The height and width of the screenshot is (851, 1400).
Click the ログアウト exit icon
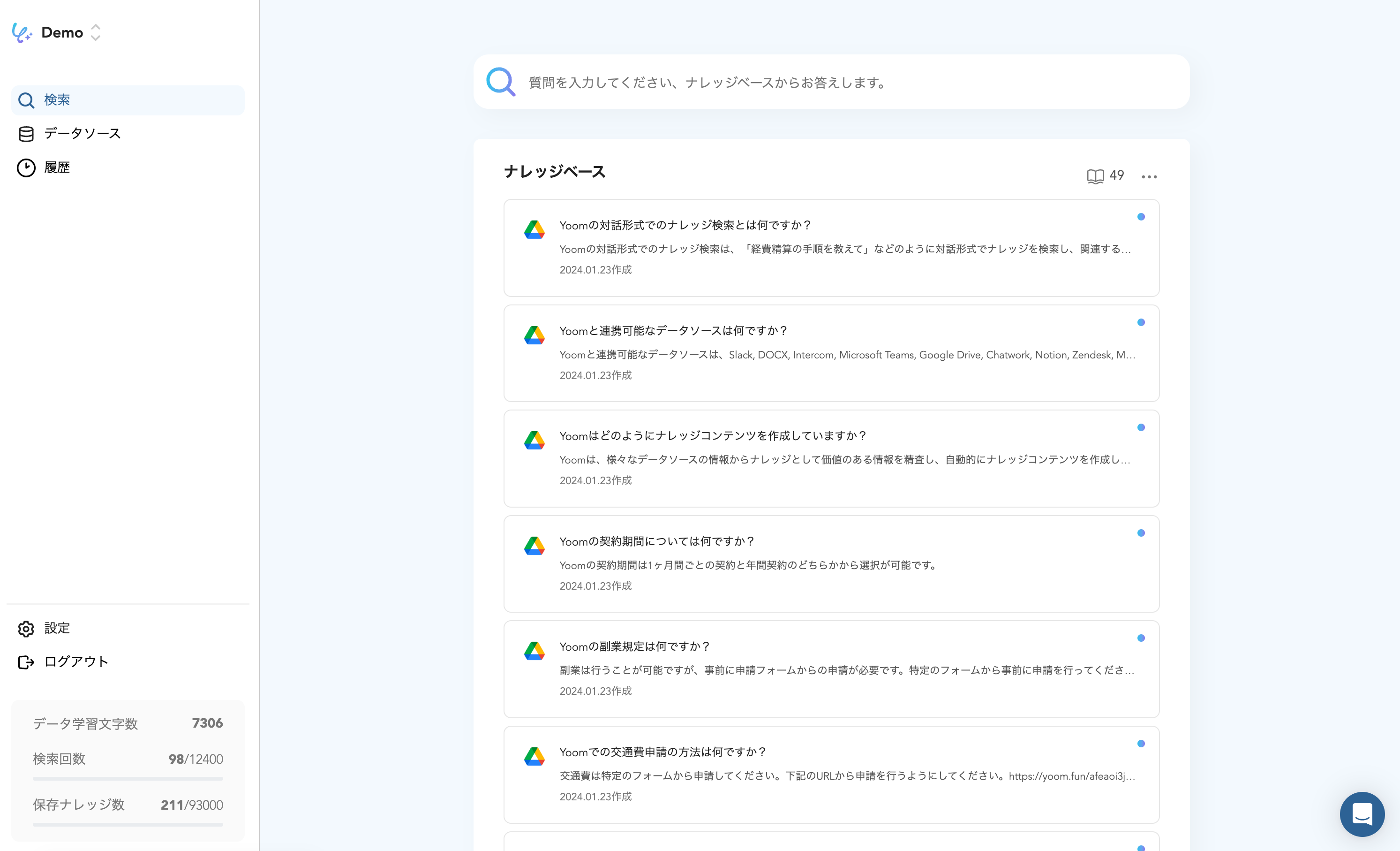[26, 661]
